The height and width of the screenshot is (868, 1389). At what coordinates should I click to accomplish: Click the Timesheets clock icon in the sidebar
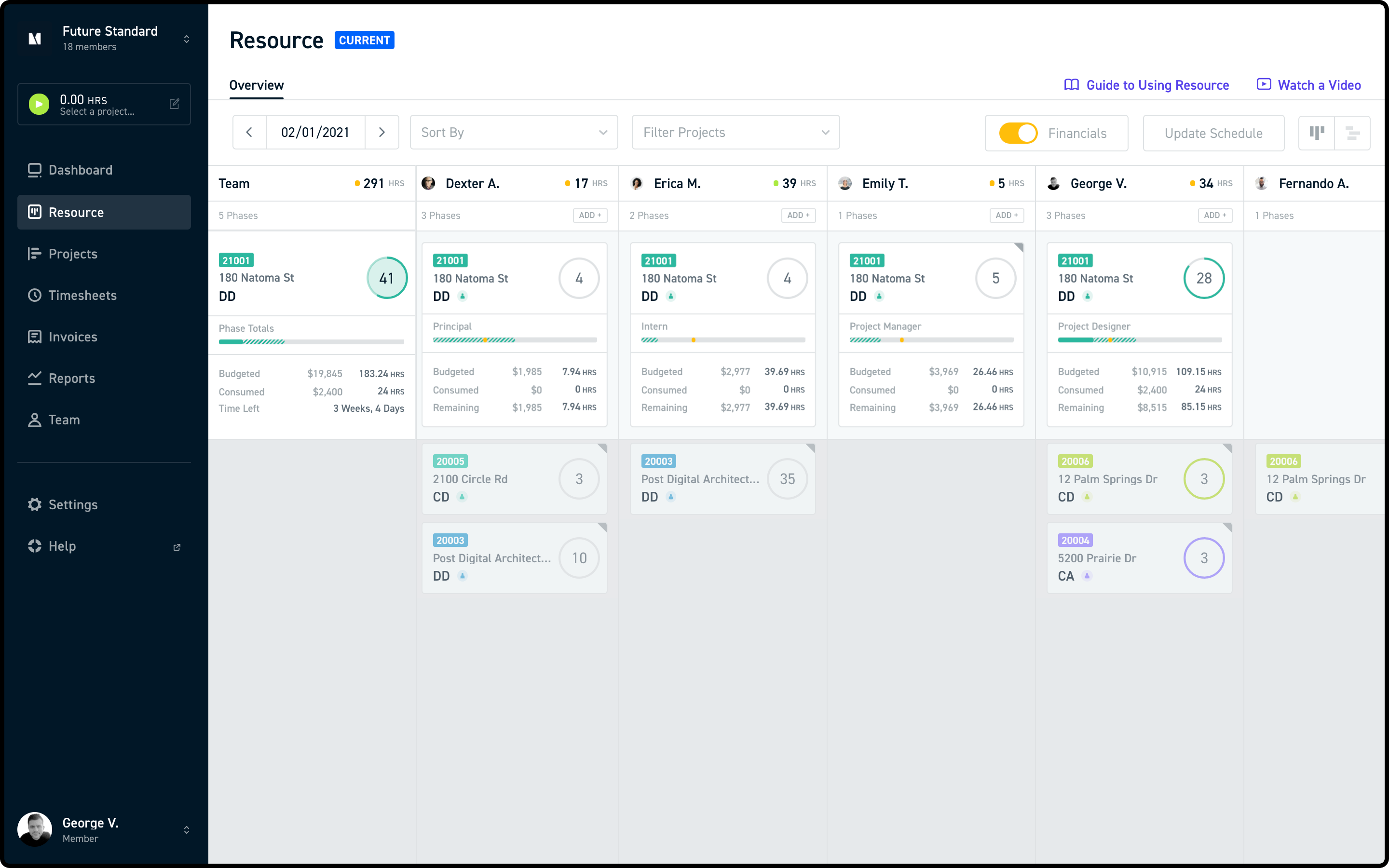pos(35,295)
